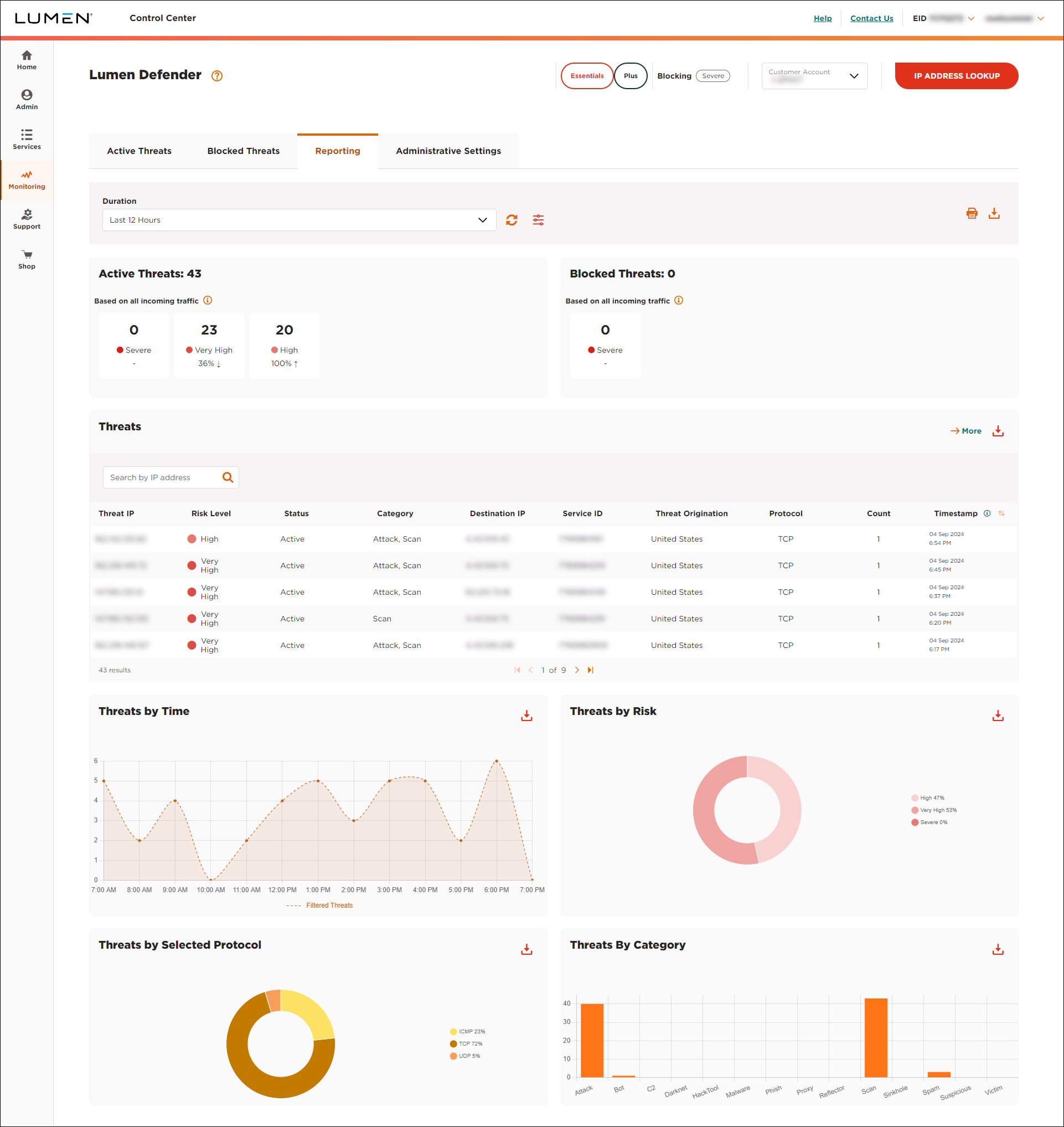
Task: Toggle High 47% legend entry
Action: click(928, 798)
